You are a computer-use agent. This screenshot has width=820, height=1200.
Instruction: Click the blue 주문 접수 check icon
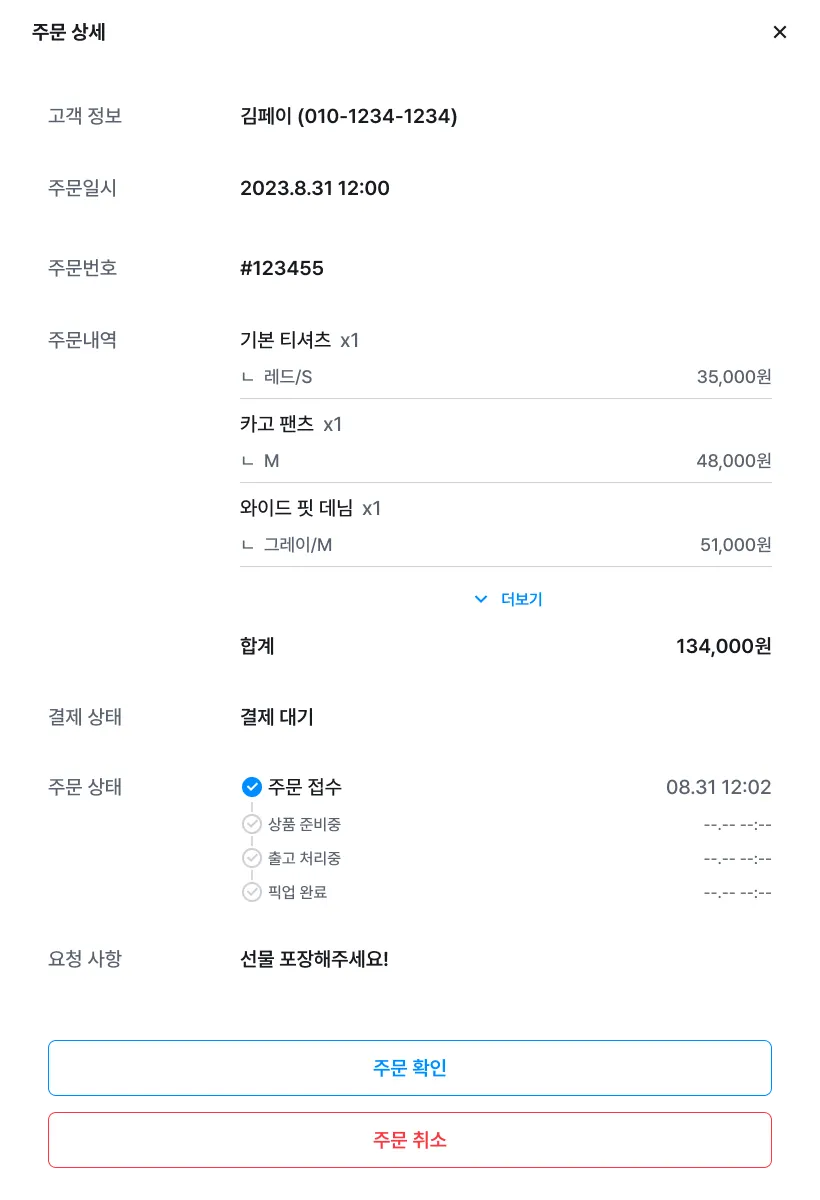252,787
